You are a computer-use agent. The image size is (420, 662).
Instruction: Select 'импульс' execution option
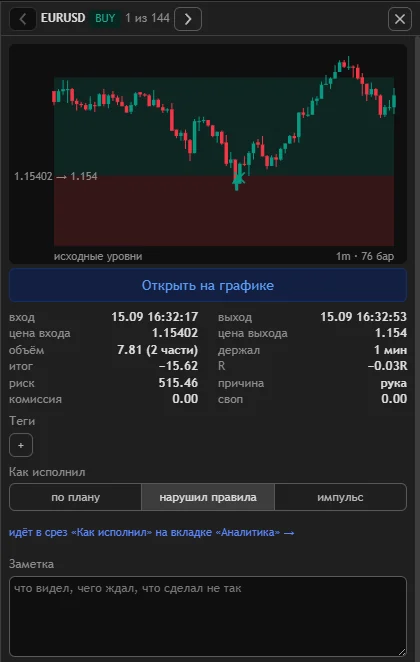click(340, 497)
